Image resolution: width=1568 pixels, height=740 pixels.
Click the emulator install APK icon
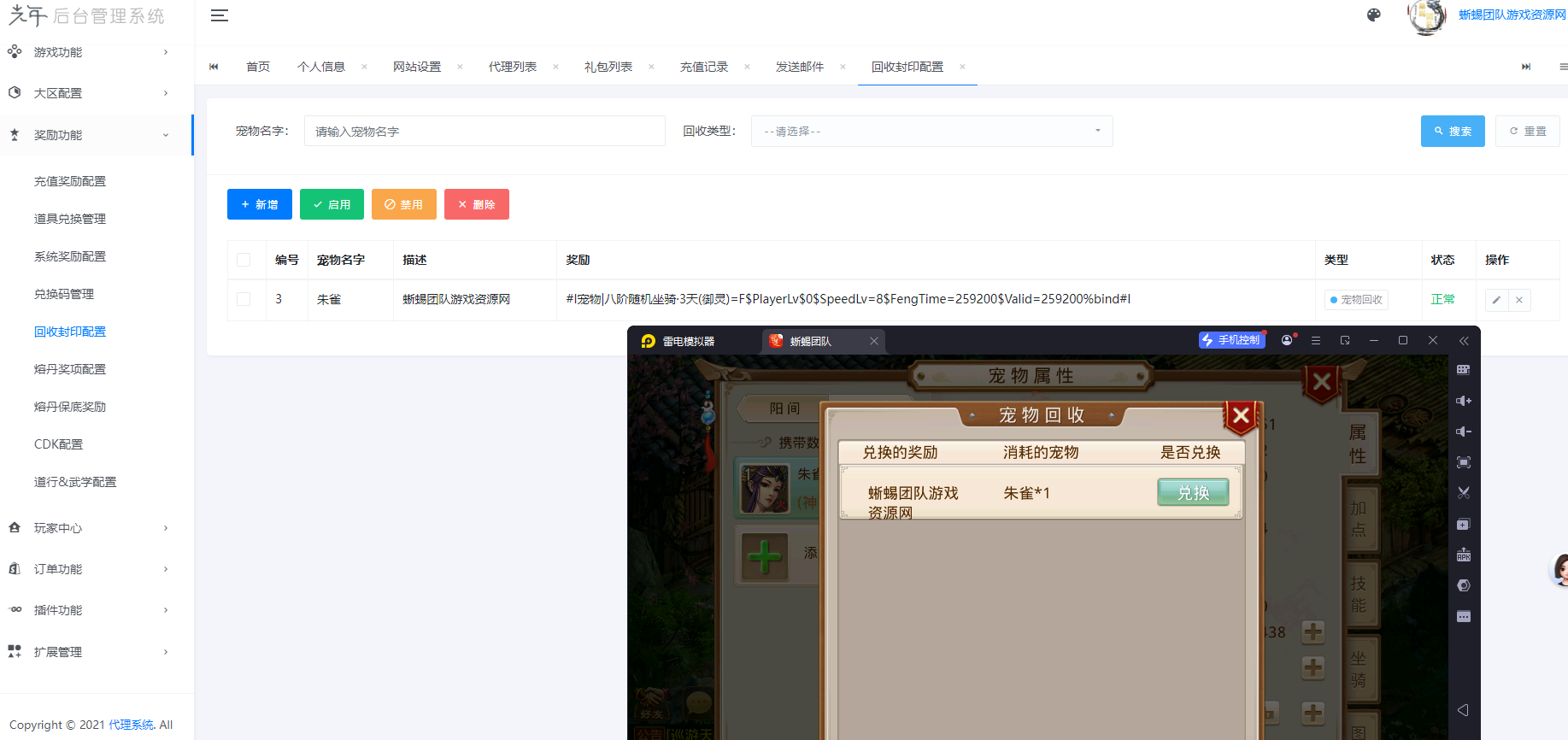tap(1463, 555)
